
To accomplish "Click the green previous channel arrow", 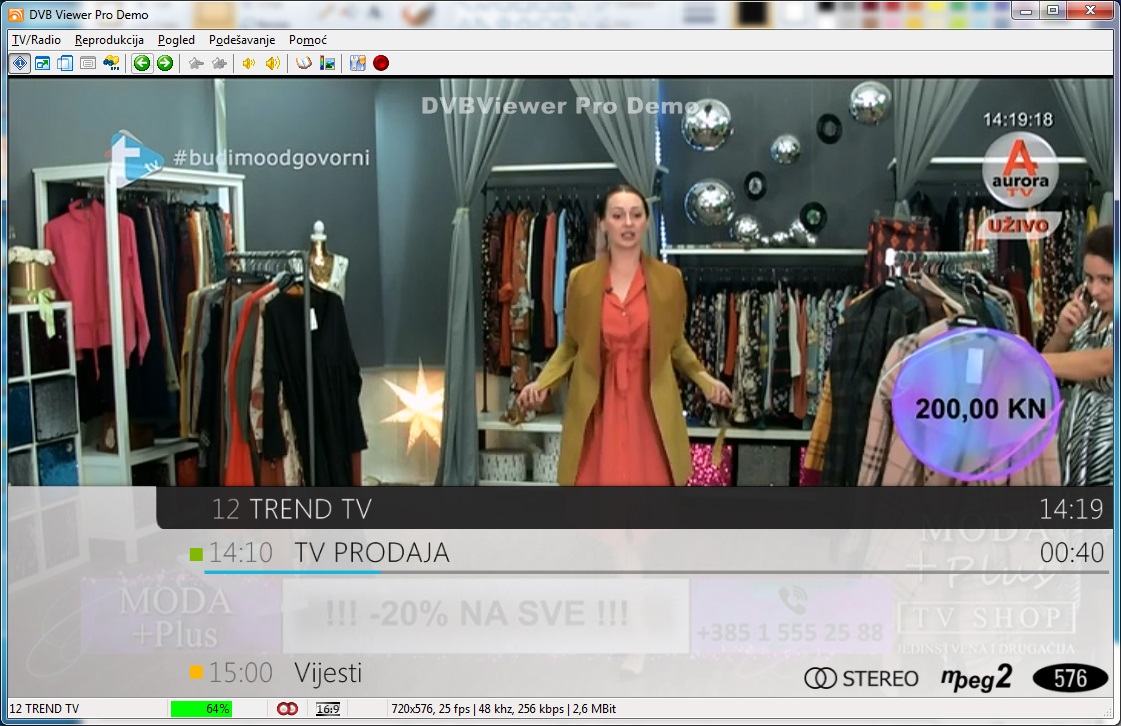I will tap(142, 63).
